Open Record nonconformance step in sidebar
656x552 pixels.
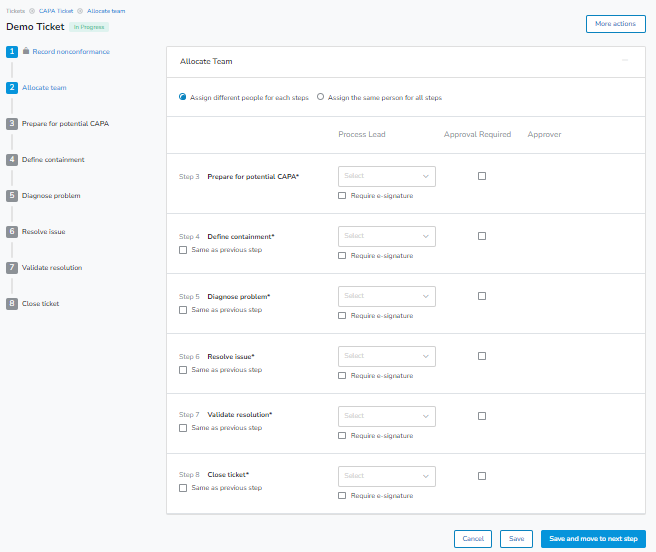click(x=71, y=51)
